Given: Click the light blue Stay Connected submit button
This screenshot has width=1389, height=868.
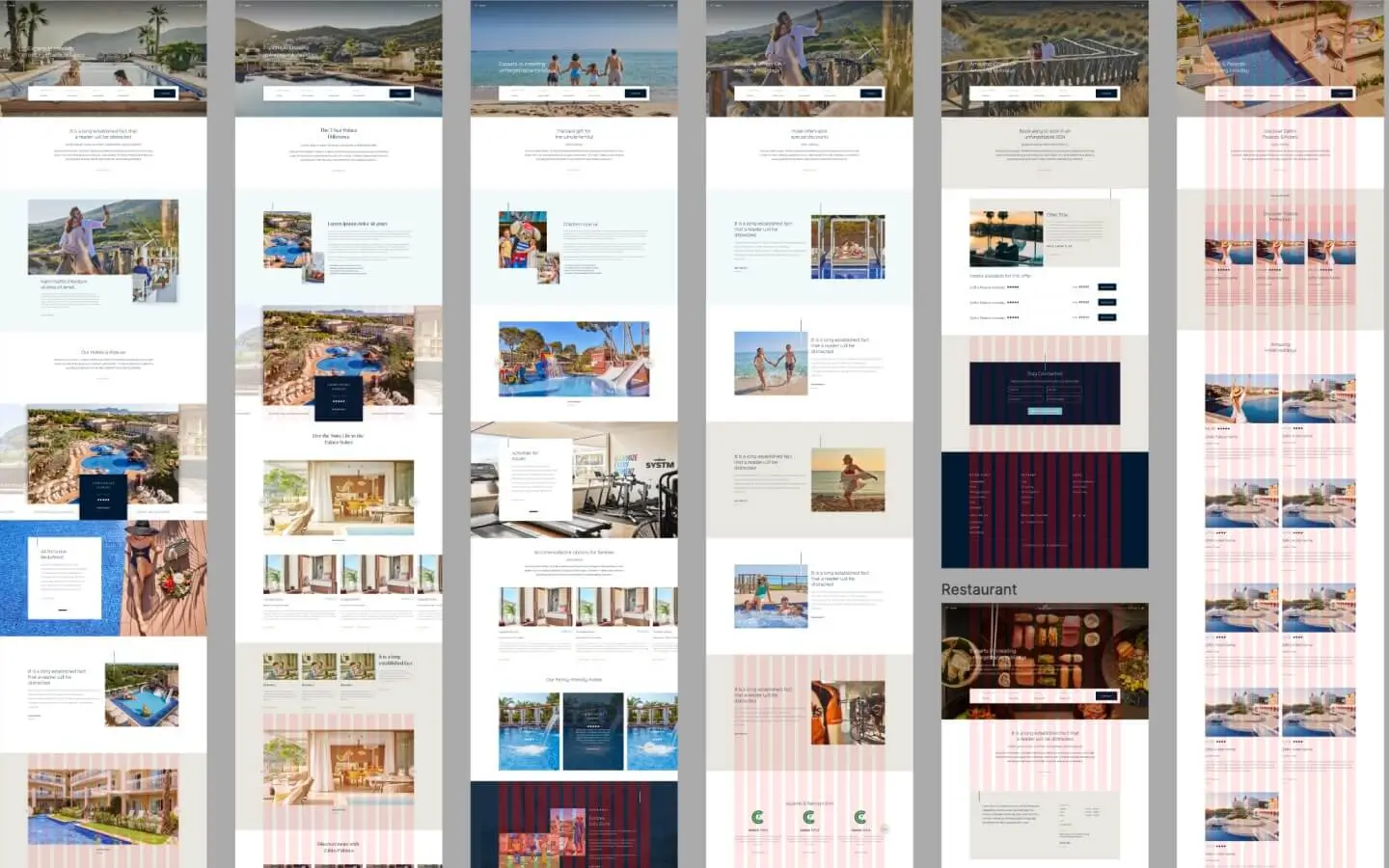Looking at the screenshot, I should (1044, 411).
